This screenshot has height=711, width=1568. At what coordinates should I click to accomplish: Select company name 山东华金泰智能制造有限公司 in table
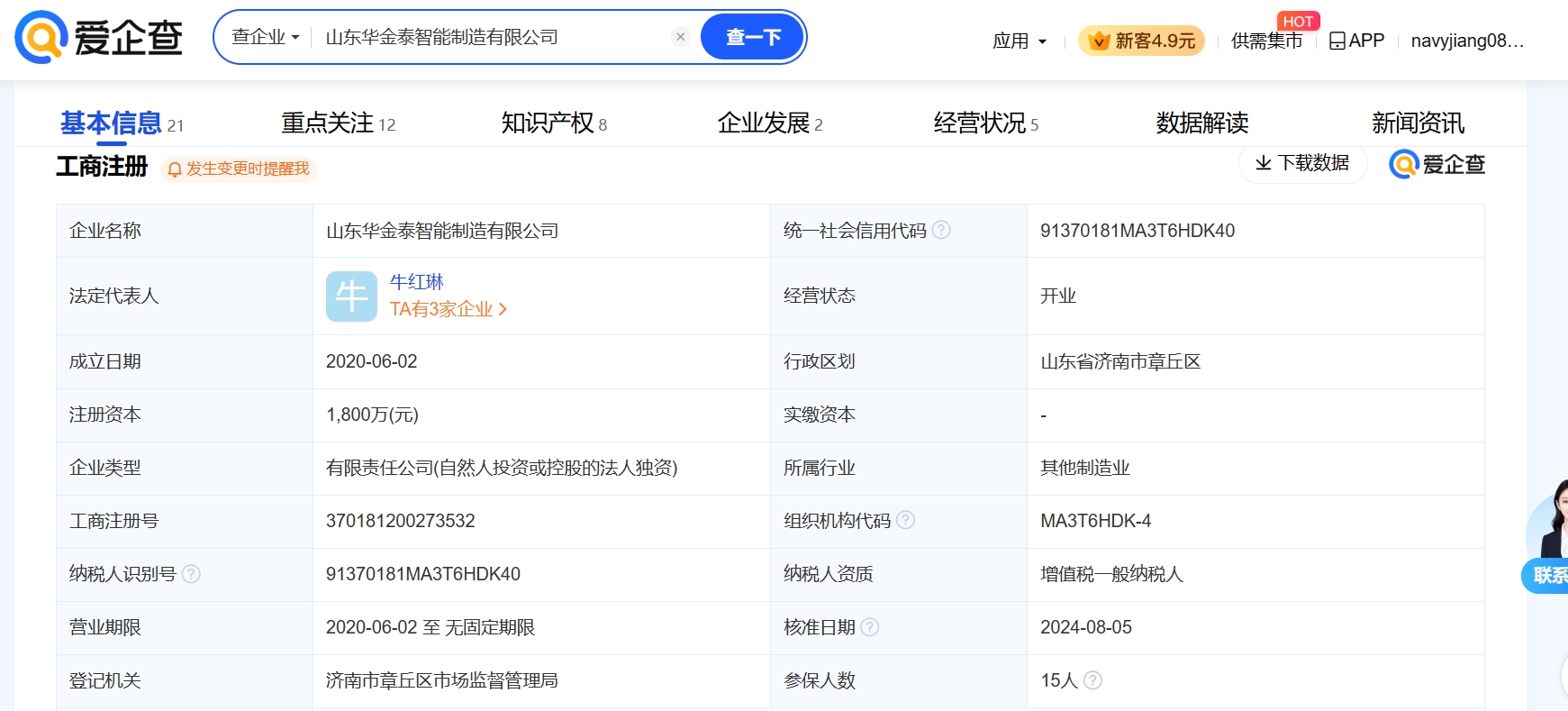tap(442, 231)
